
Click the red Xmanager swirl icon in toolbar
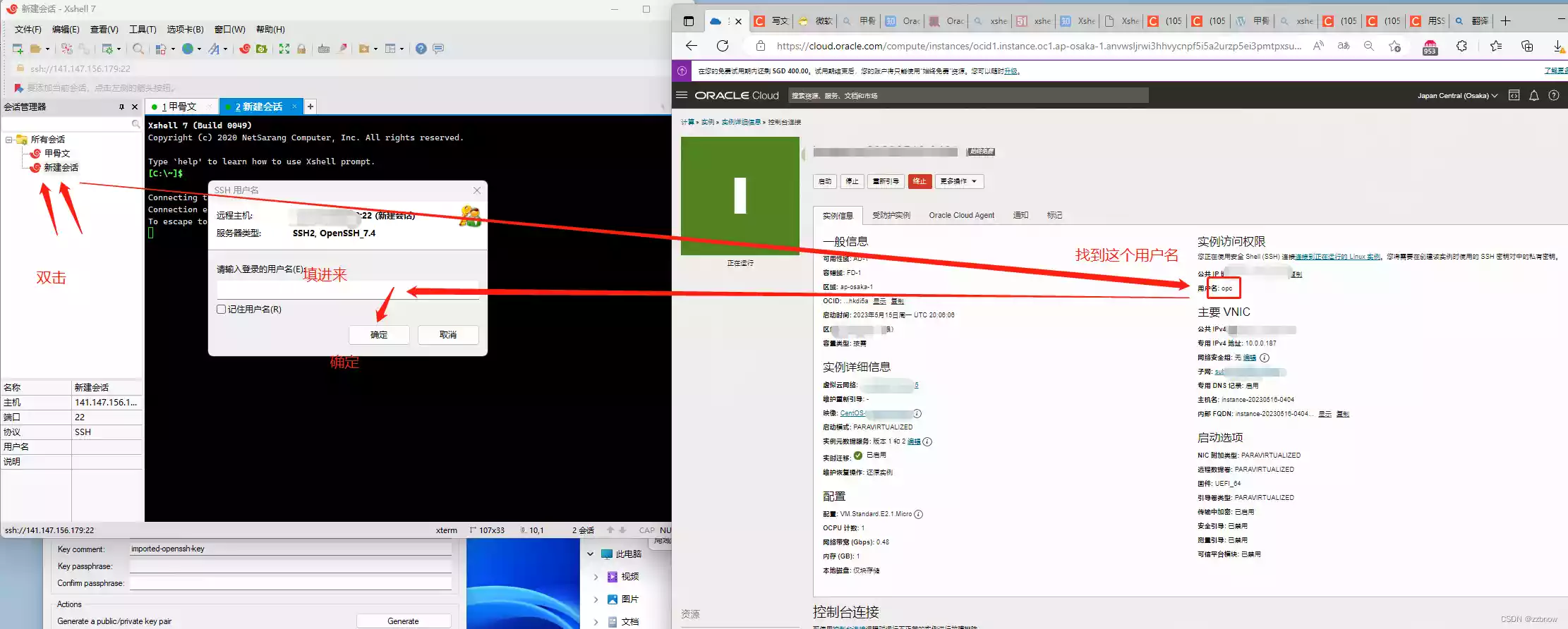pyautogui.click(x=245, y=49)
